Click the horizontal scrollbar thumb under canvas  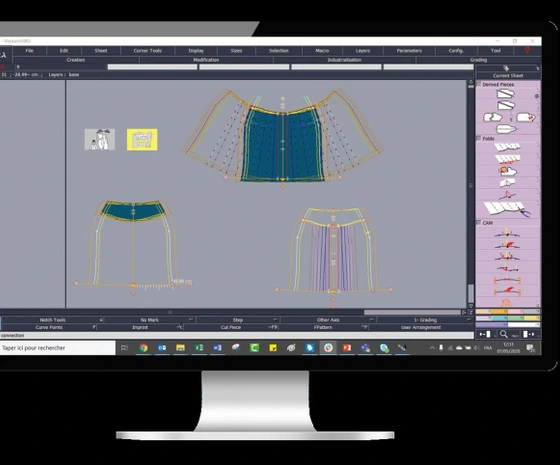(x=412, y=312)
